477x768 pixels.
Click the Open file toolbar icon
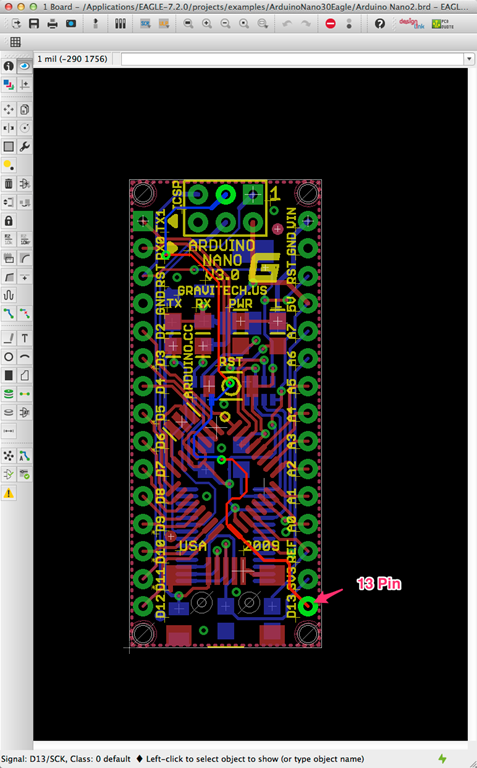tap(15, 24)
